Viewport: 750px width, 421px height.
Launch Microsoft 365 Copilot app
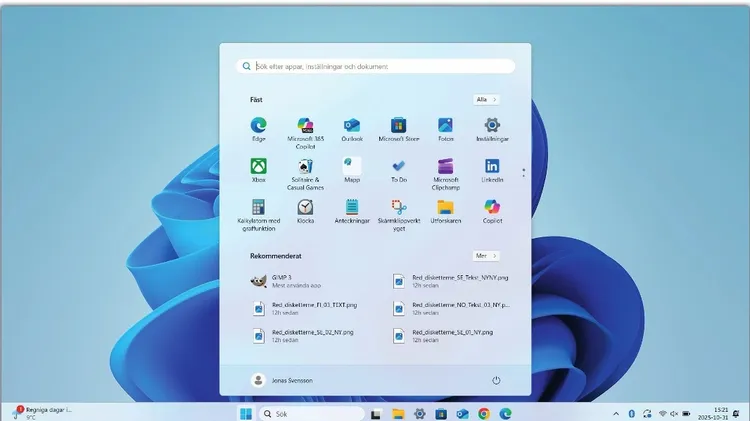[305, 126]
